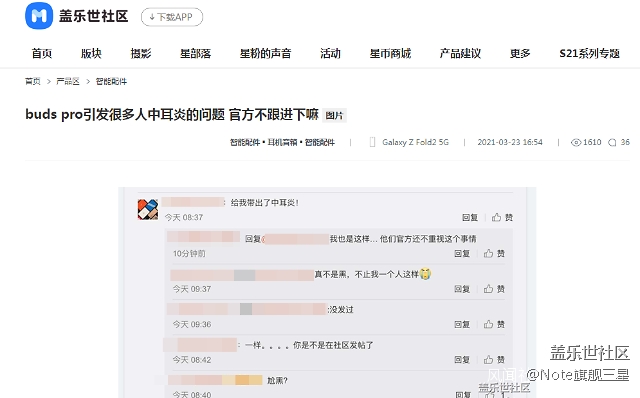This screenshot has width=640, height=398.
Task: Click the post date 2021-03-23 16:54
Action: coord(510,142)
